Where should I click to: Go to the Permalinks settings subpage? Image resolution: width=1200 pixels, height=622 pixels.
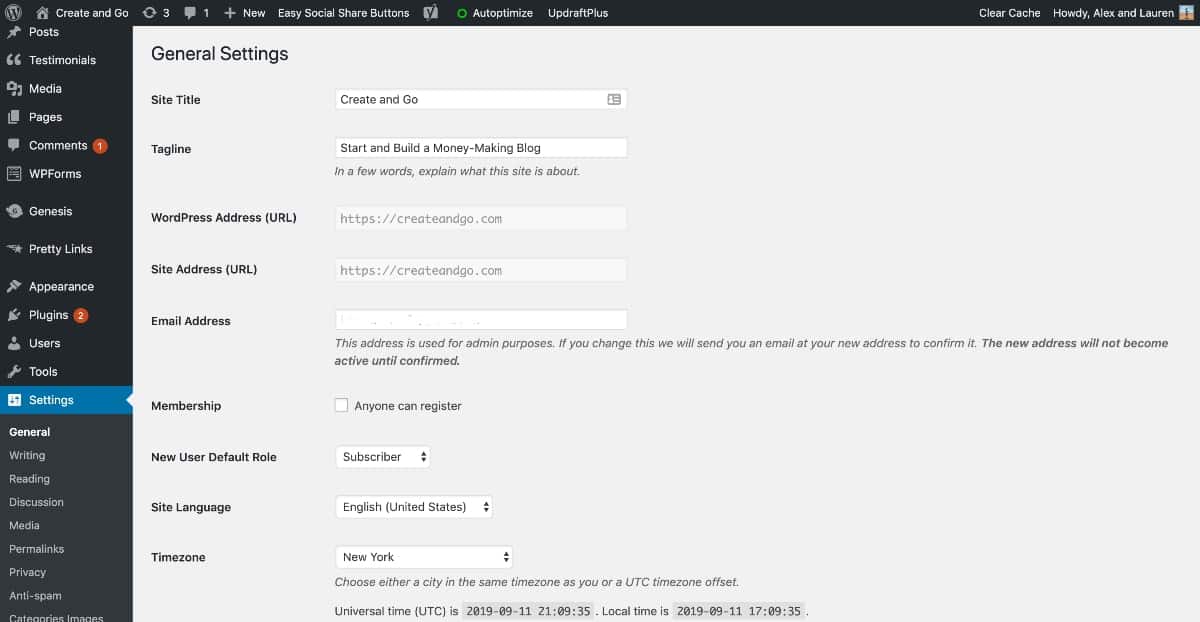tap(36, 549)
